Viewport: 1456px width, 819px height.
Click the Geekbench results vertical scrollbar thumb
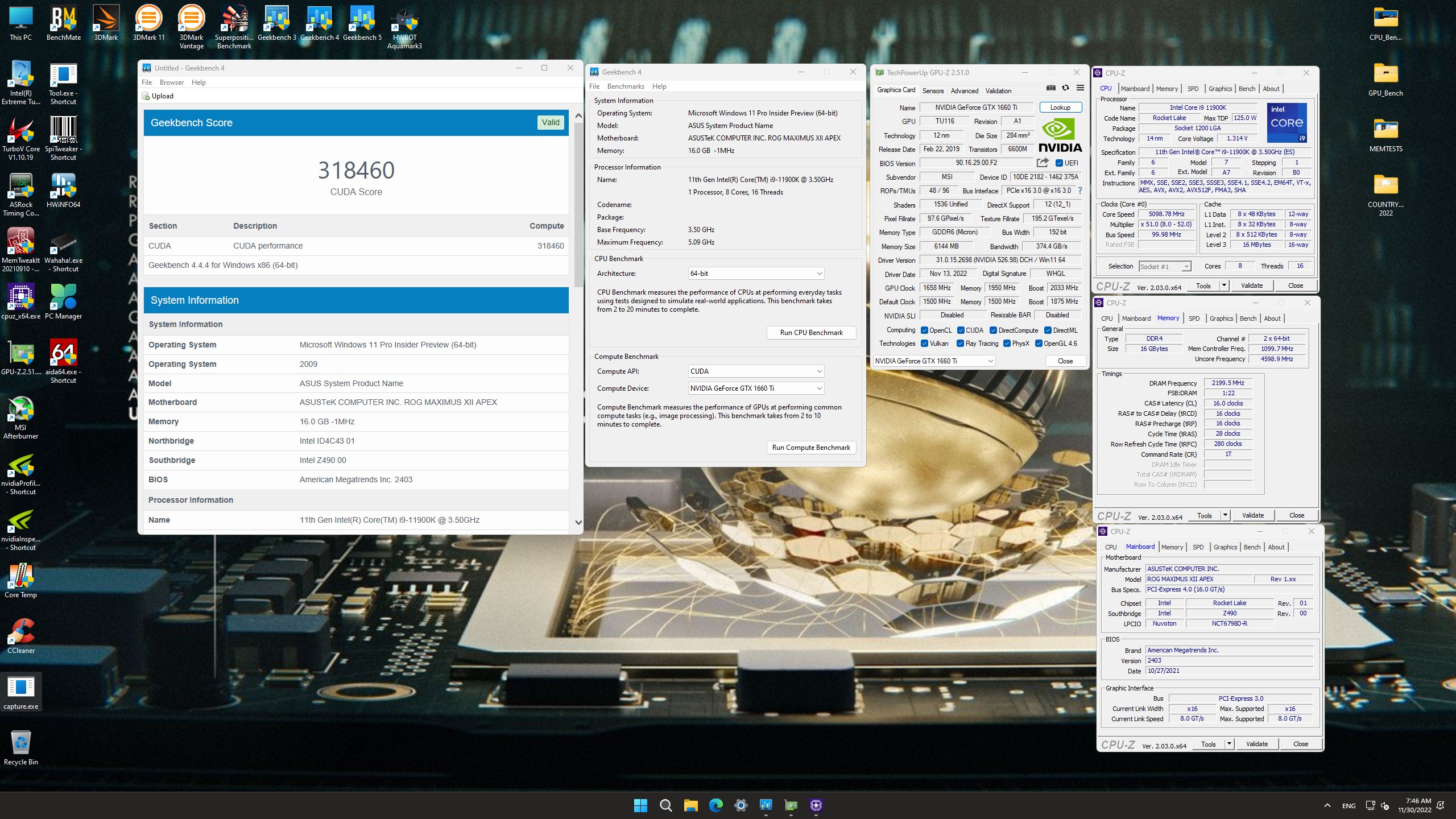click(578, 205)
